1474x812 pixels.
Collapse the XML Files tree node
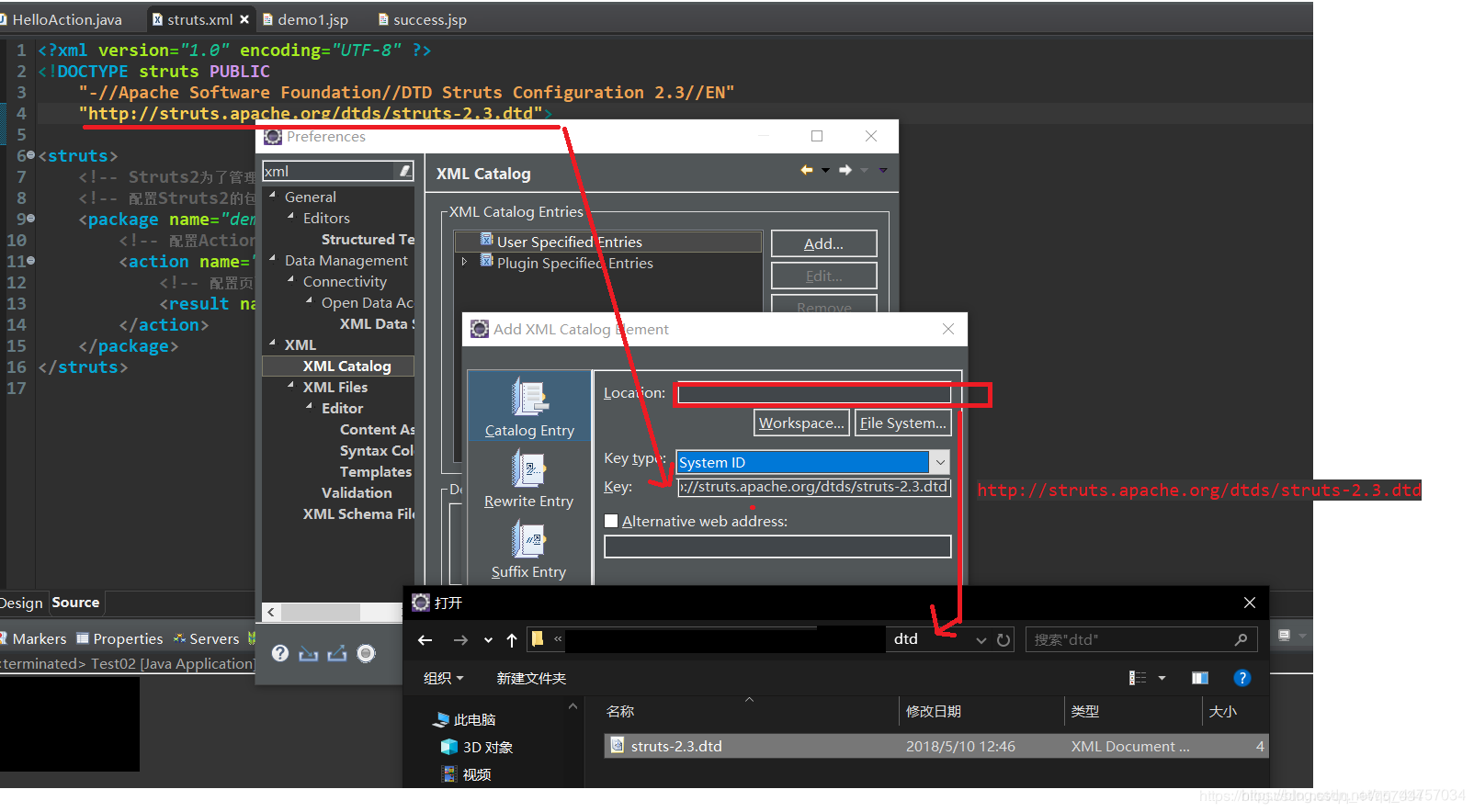point(291,385)
